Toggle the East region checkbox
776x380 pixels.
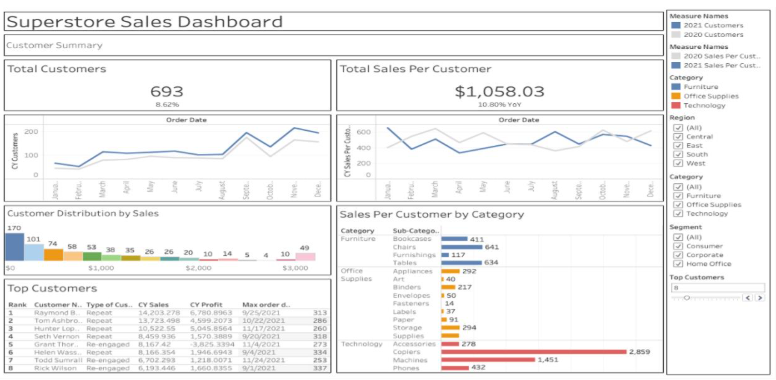pyautogui.click(x=678, y=145)
